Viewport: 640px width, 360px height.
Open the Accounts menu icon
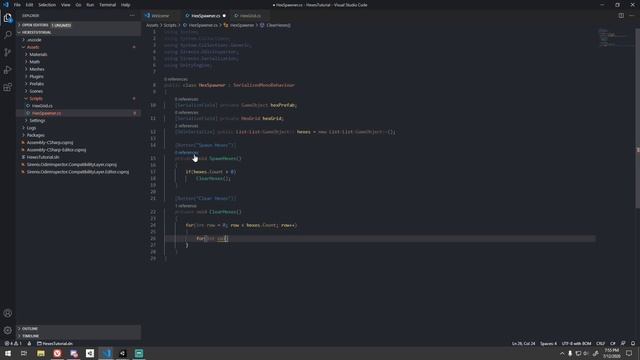pos(8,313)
